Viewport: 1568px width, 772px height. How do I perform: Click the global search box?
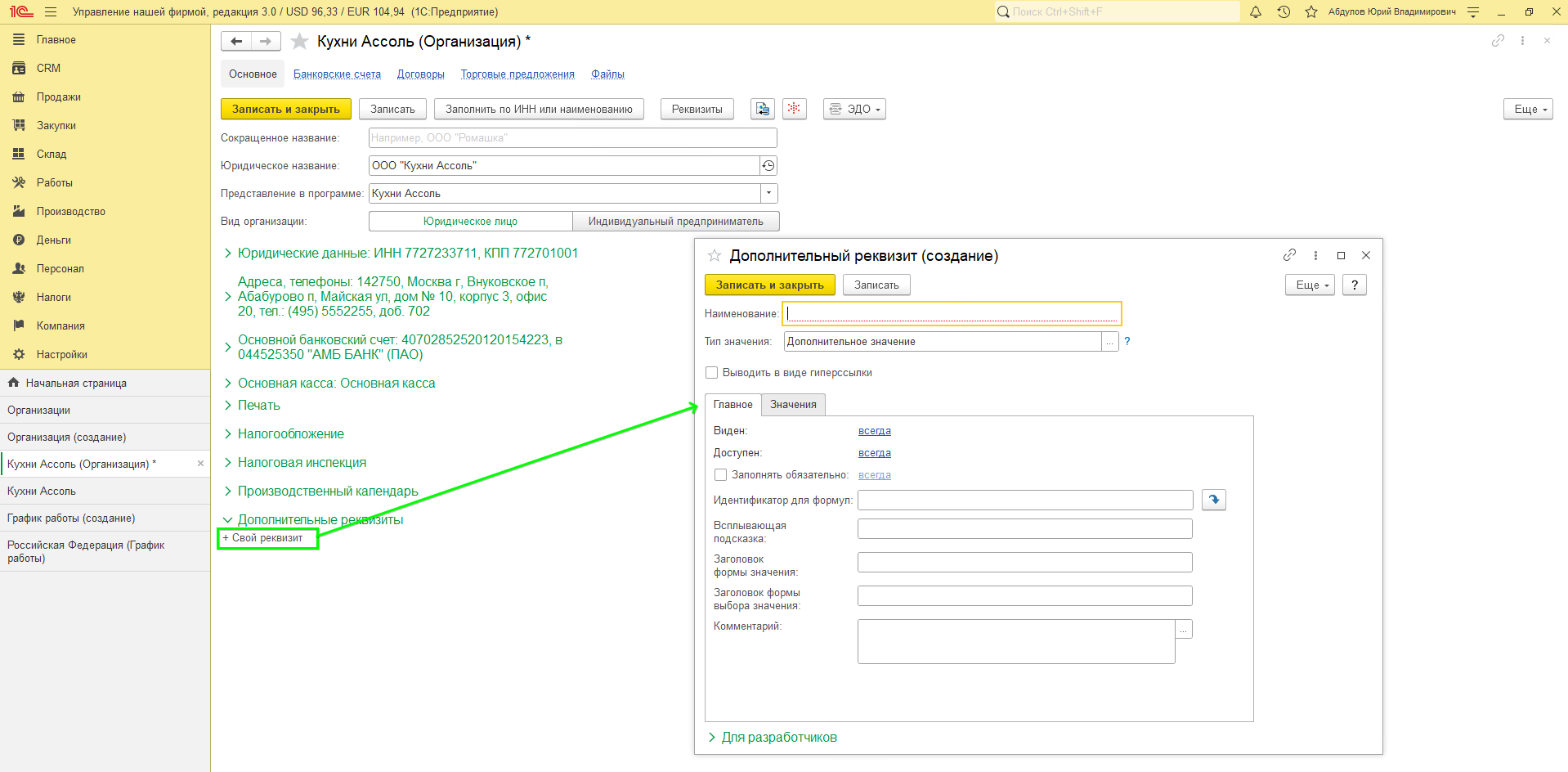[x=1117, y=12]
